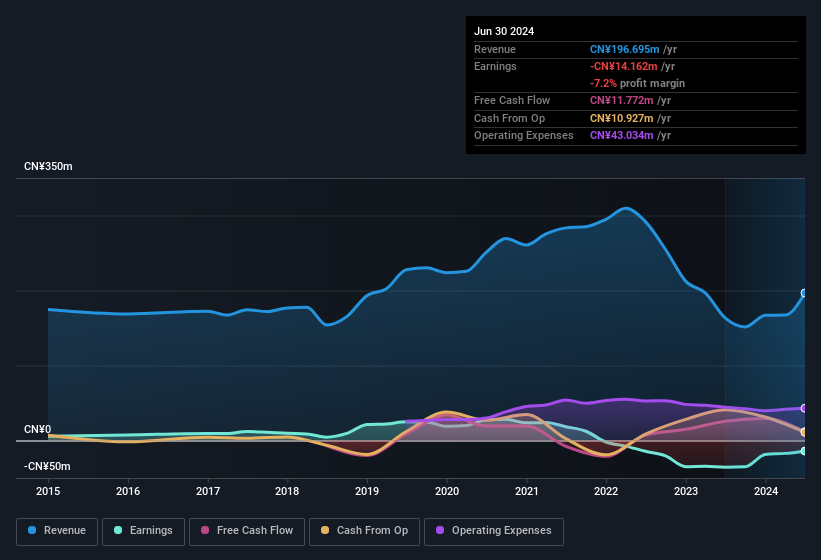Click the CN¥350m y-axis label
This screenshot has width=821, height=560.
48,166
